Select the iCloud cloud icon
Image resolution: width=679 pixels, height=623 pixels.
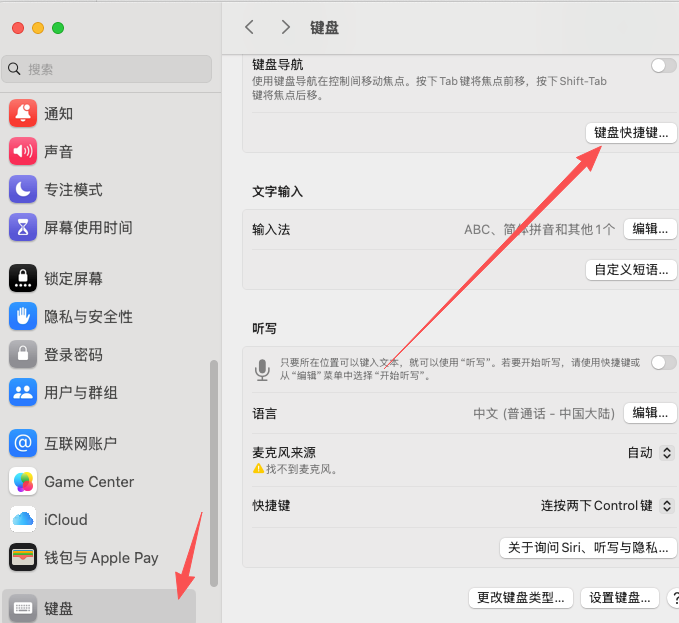click(23, 520)
